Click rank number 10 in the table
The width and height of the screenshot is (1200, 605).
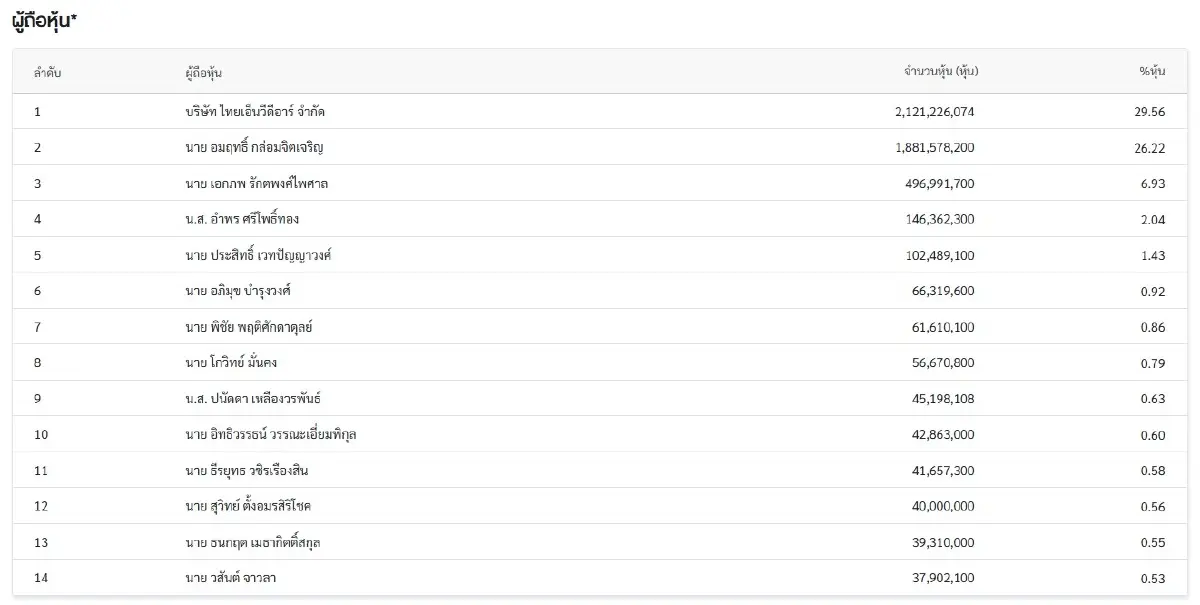40,435
